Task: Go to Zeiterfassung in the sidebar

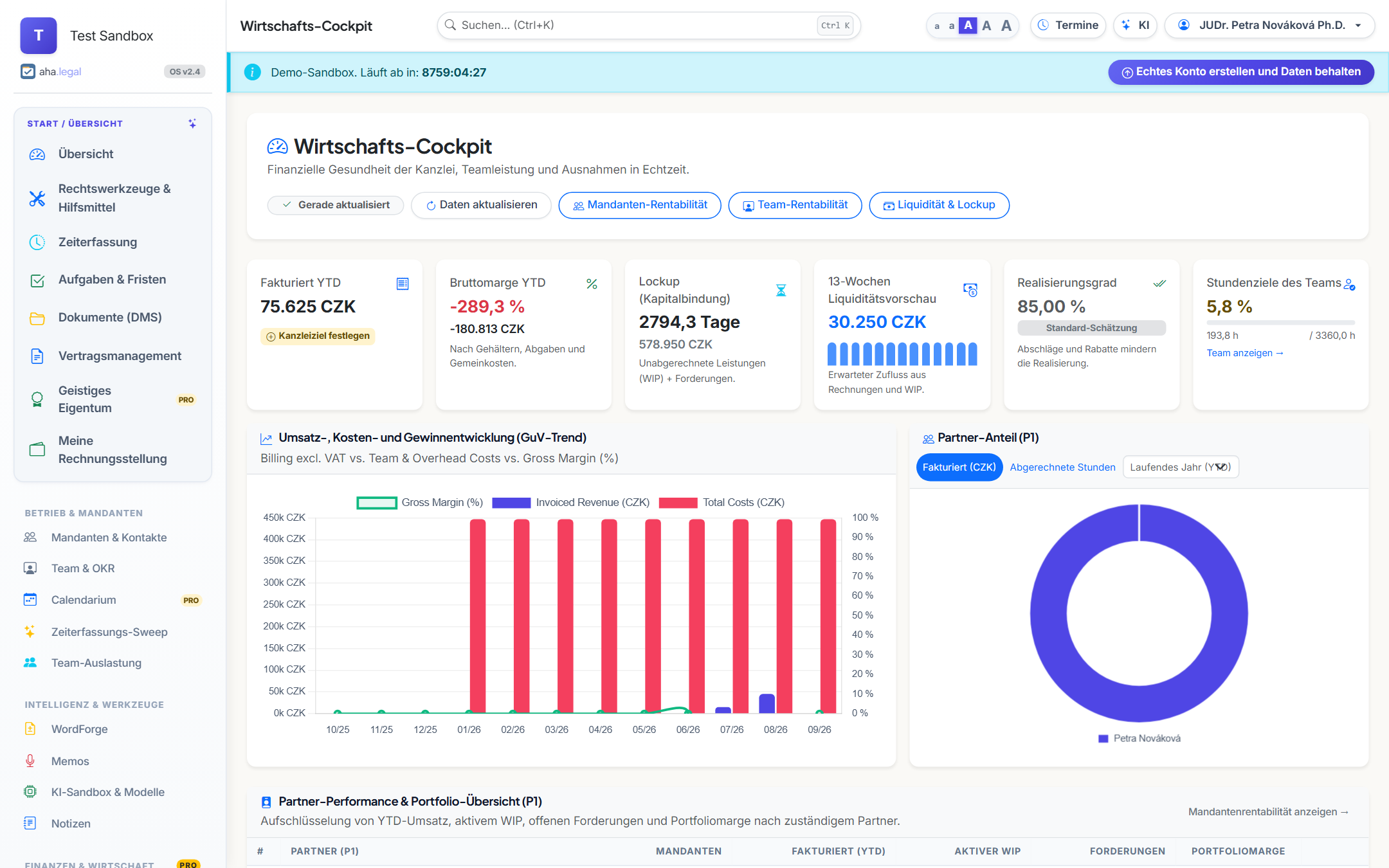Action: [x=113, y=242]
